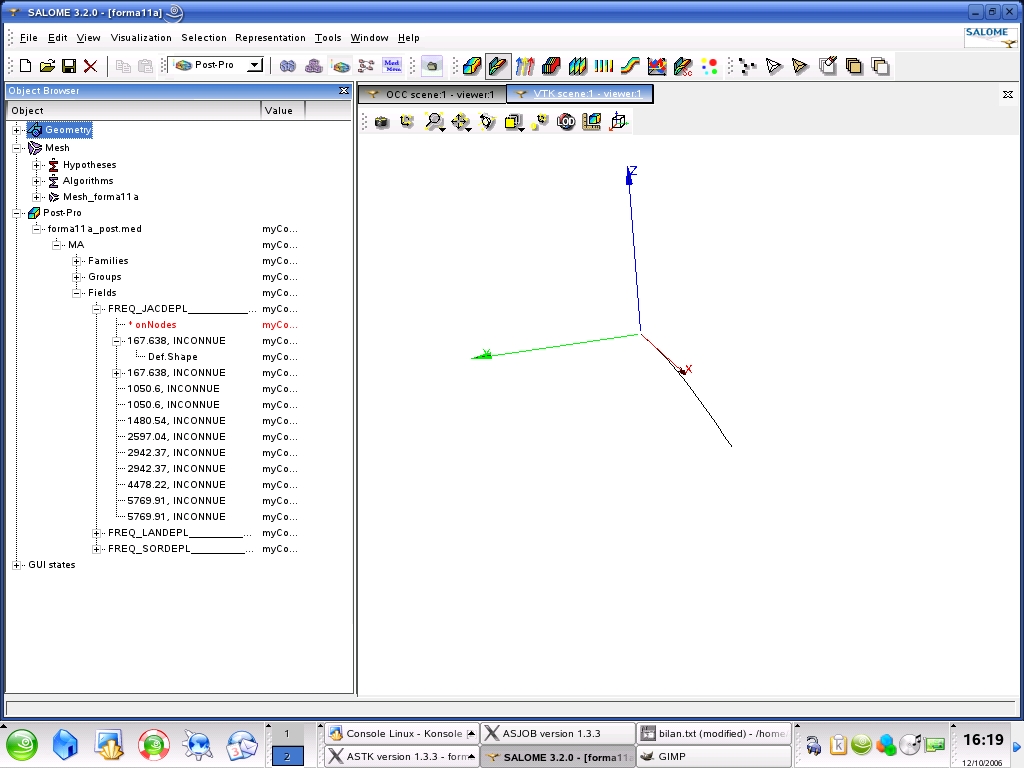The width and height of the screenshot is (1024, 768).
Task: Open the Visualization menu
Action: pyautogui.click(x=141, y=38)
